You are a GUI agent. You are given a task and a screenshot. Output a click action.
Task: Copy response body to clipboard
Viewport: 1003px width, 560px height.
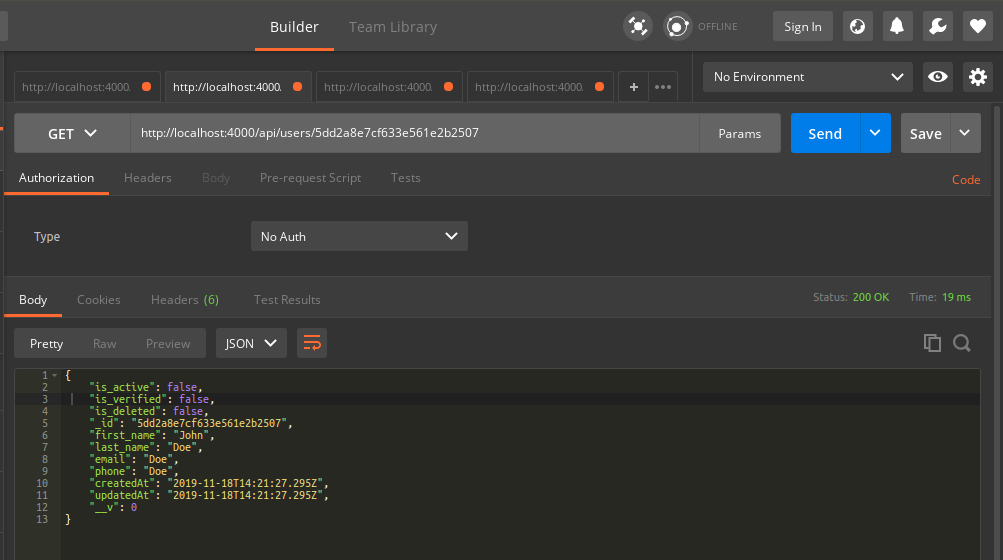click(x=932, y=343)
